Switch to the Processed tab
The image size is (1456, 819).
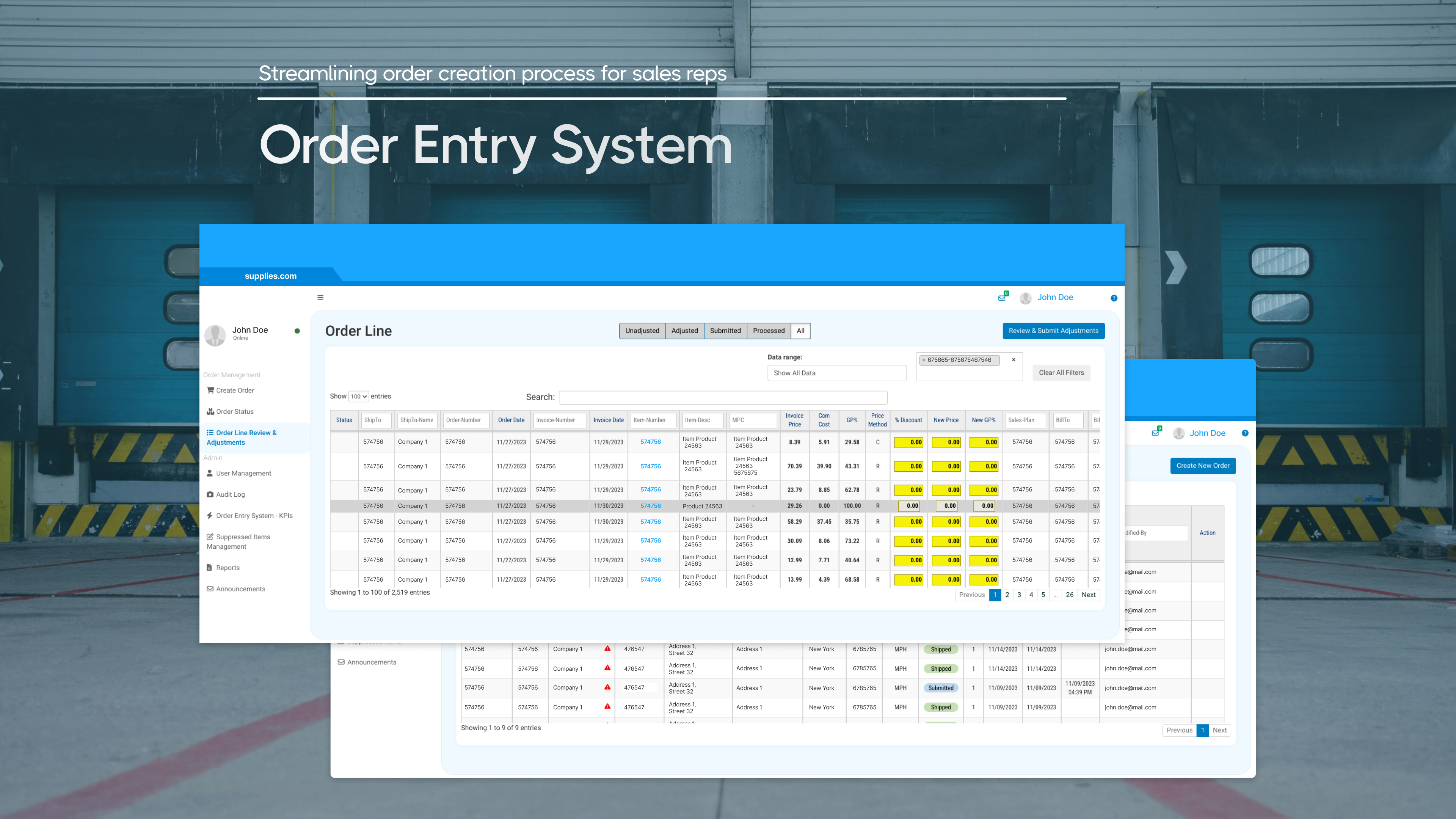click(x=768, y=331)
